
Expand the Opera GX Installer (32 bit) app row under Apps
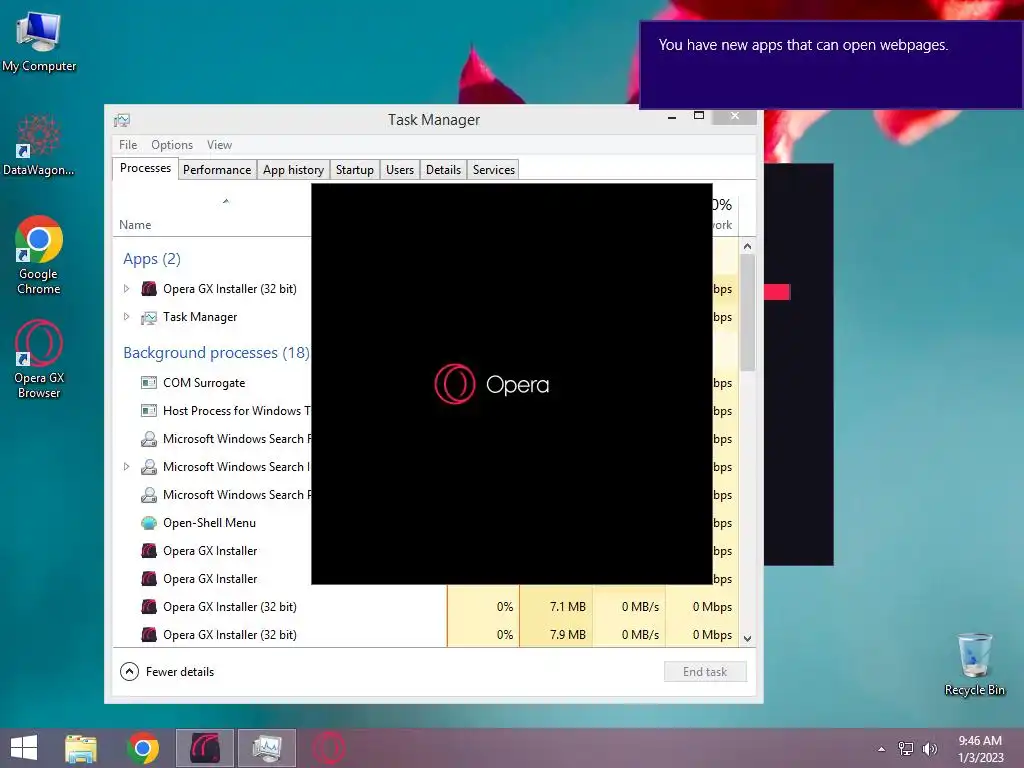click(x=127, y=289)
